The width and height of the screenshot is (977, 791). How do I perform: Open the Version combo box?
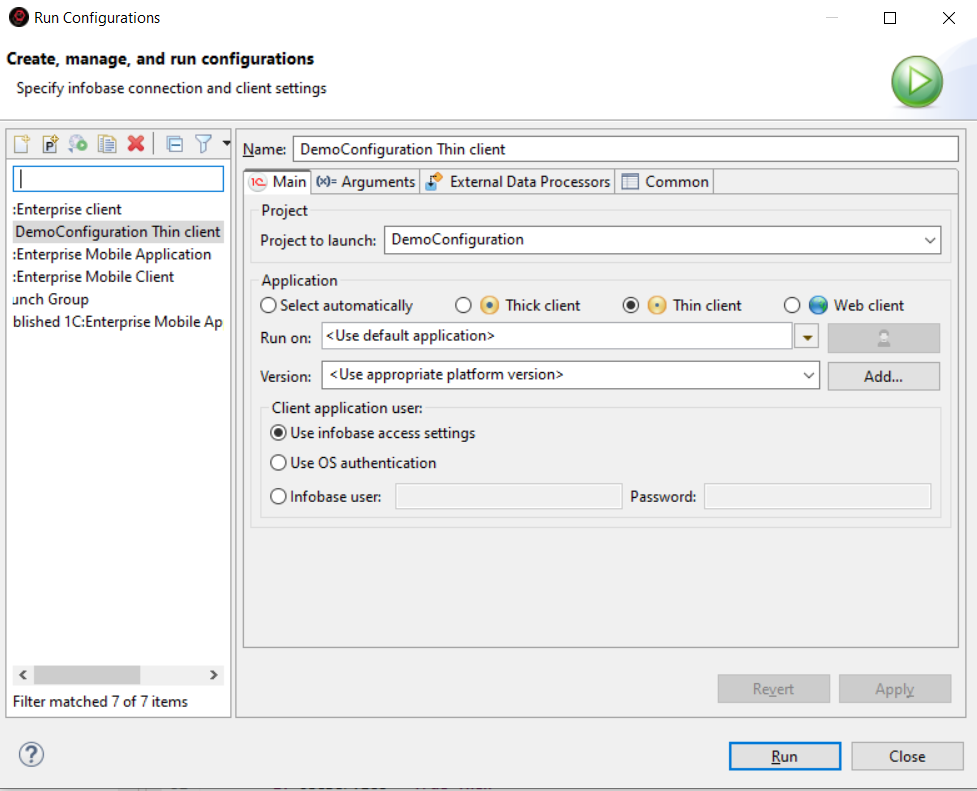(x=809, y=375)
